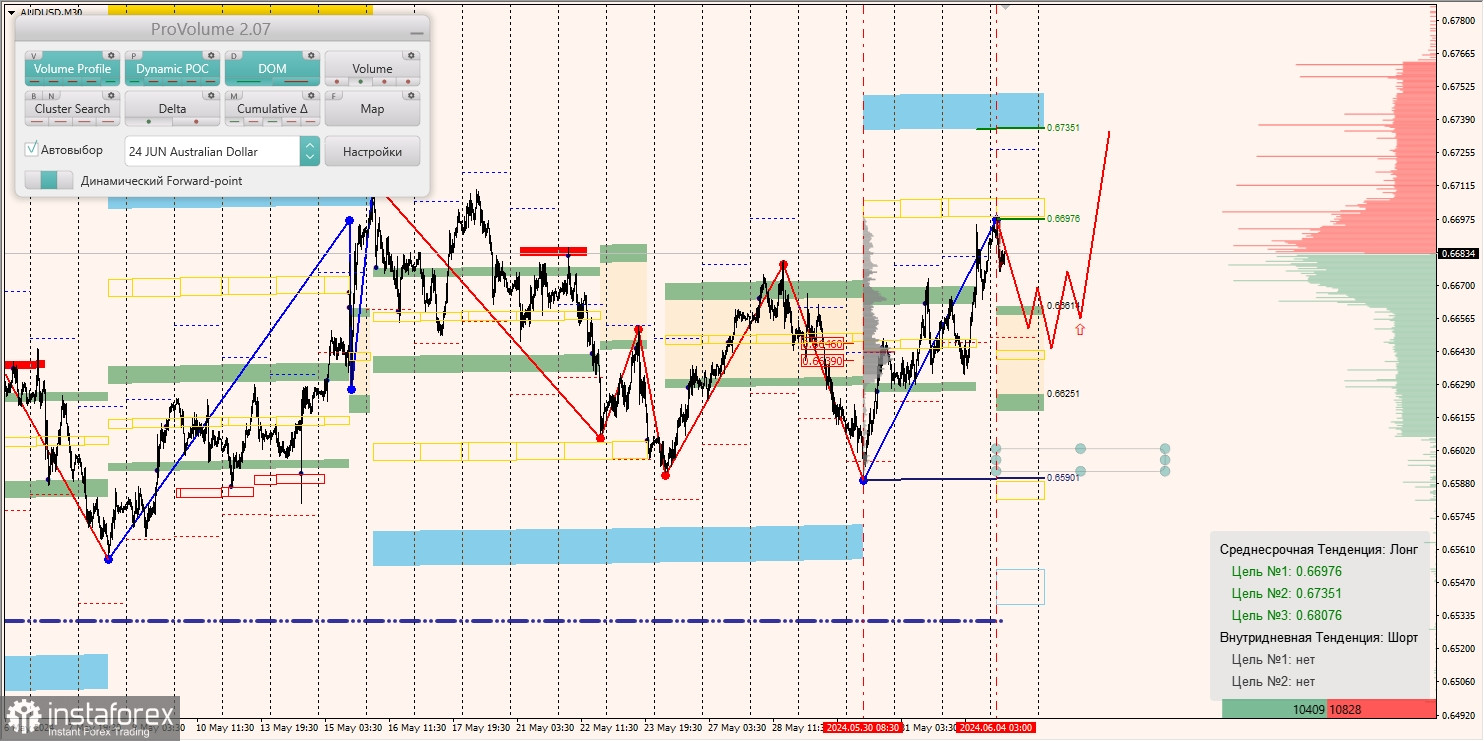Select the 2024.06.04 03:00 time marker
This screenshot has width=1484, height=741.
pos(996,728)
